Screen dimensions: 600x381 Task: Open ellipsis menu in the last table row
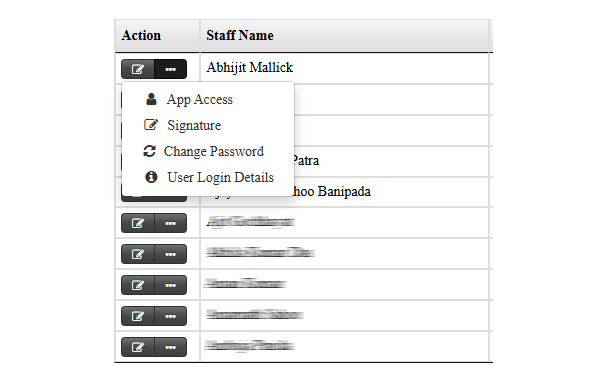(x=171, y=347)
